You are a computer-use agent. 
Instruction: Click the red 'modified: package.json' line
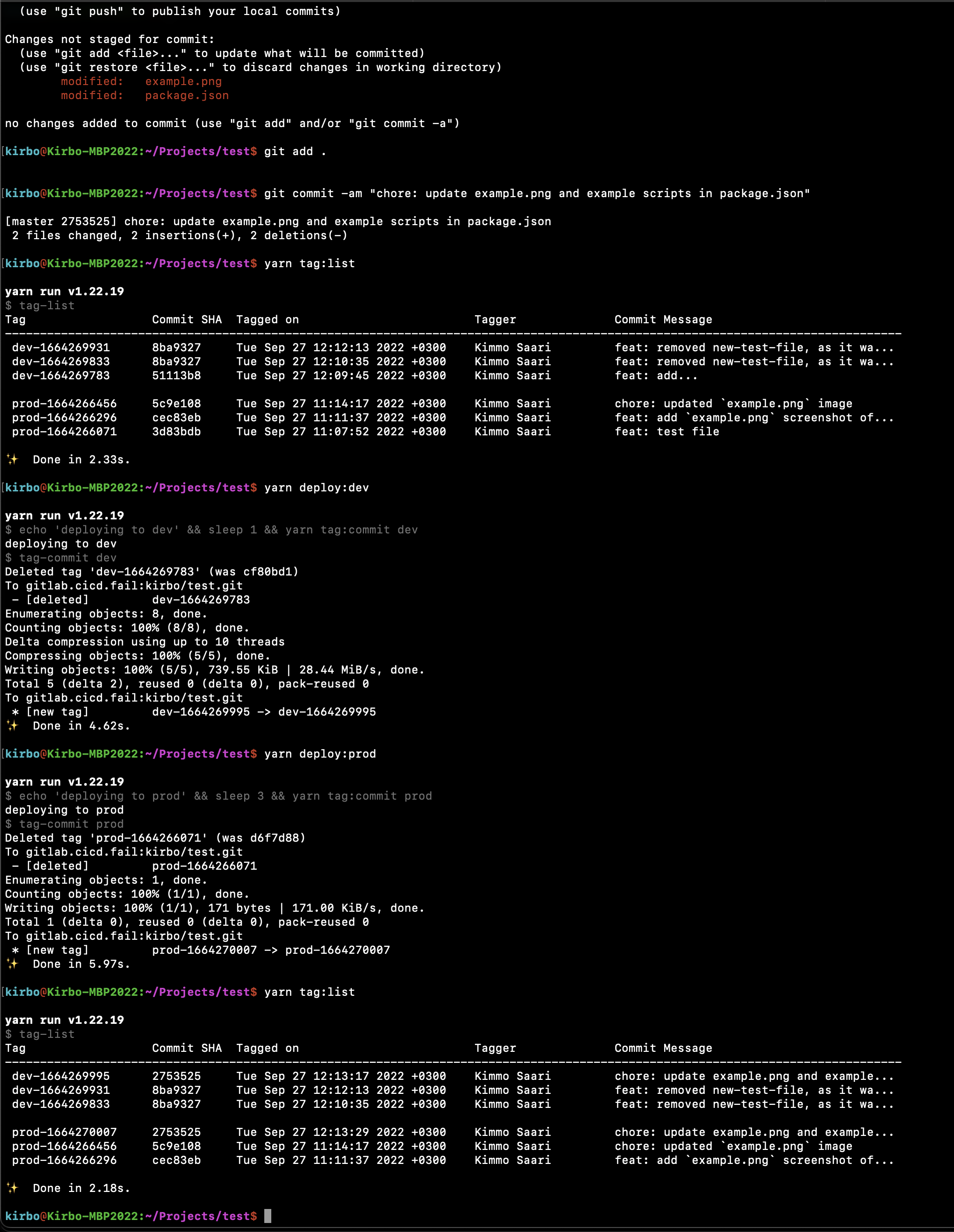point(145,96)
